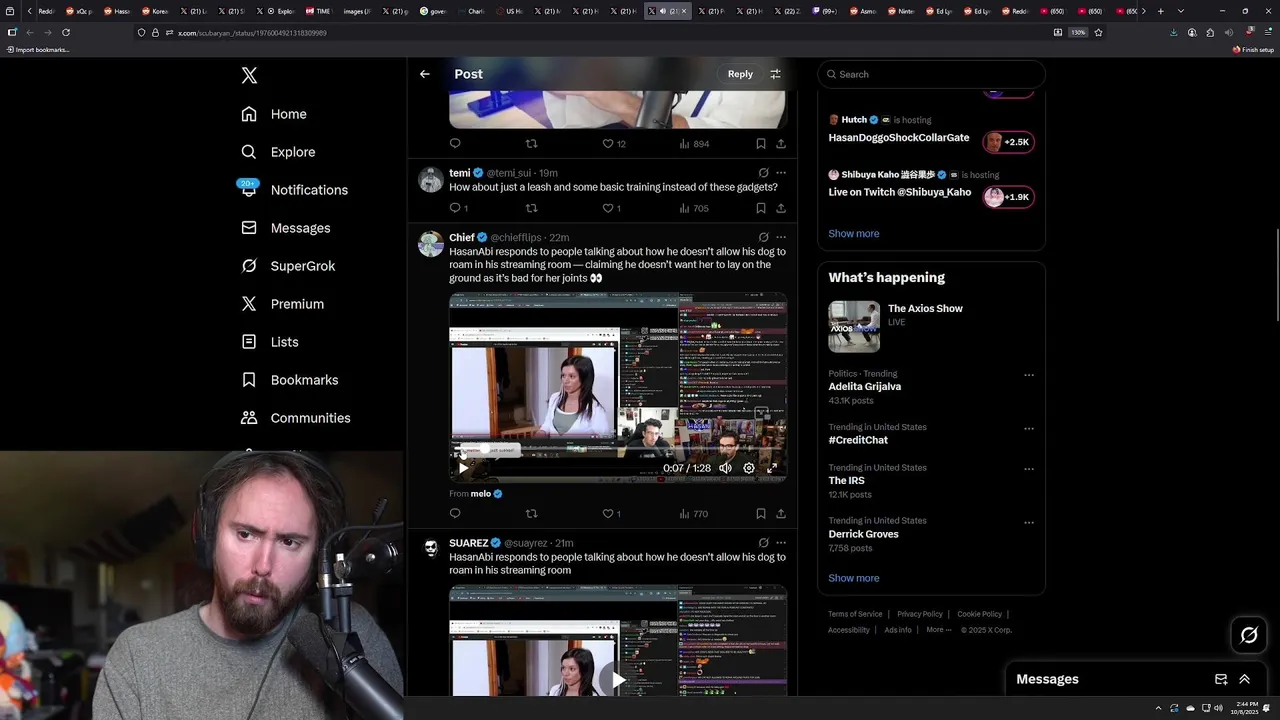View analytics of Chief's post showing 770
The width and height of the screenshot is (1280, 720).
pos(694,514)
